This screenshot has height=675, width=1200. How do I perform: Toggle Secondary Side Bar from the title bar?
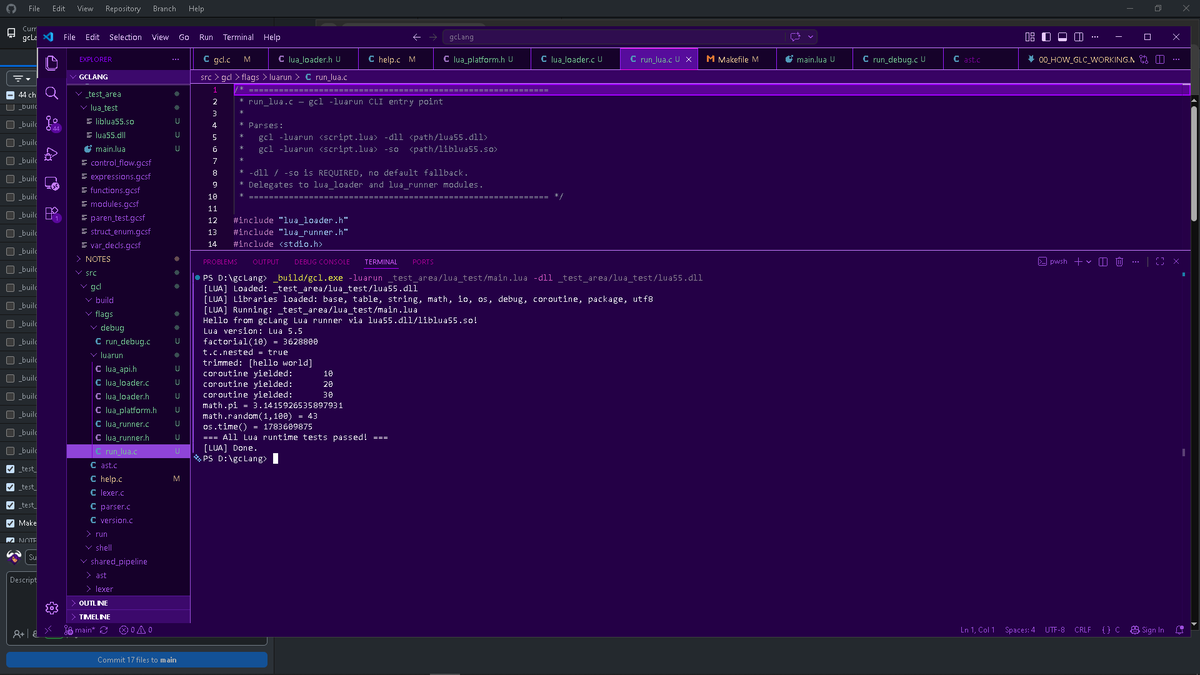pos(1081,37)
